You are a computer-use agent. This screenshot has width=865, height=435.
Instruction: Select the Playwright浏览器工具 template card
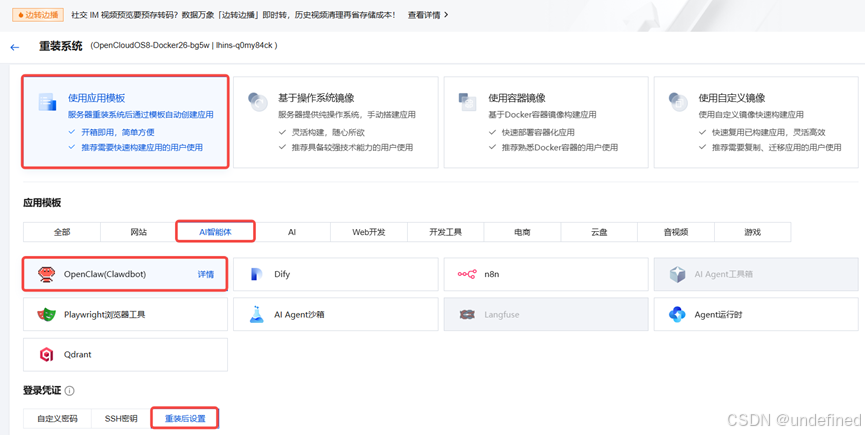coord(125,314)
